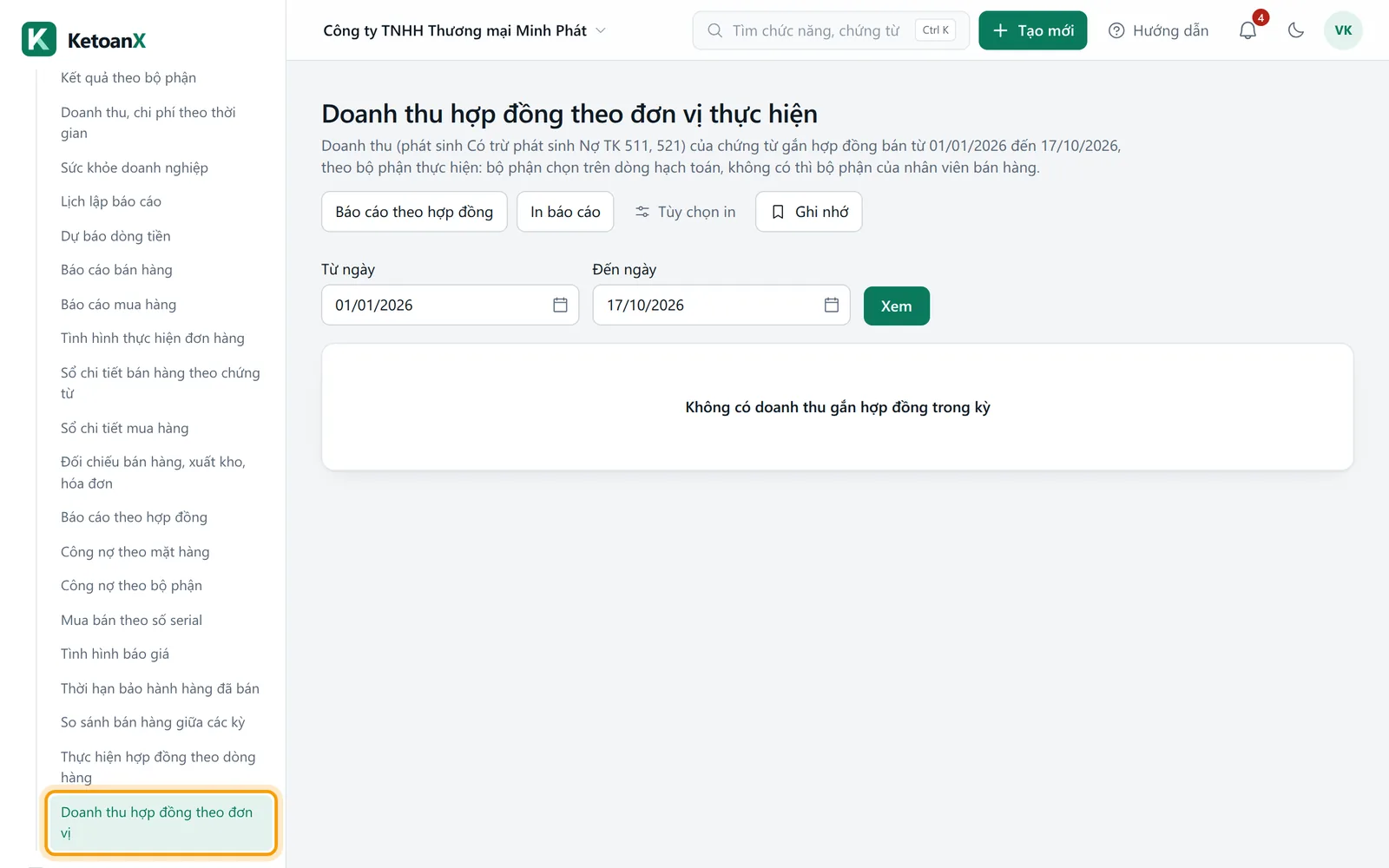Click the Ghi nhớ bookmark button
Screen dimensions: 1389x868
[x=809, y=212]
